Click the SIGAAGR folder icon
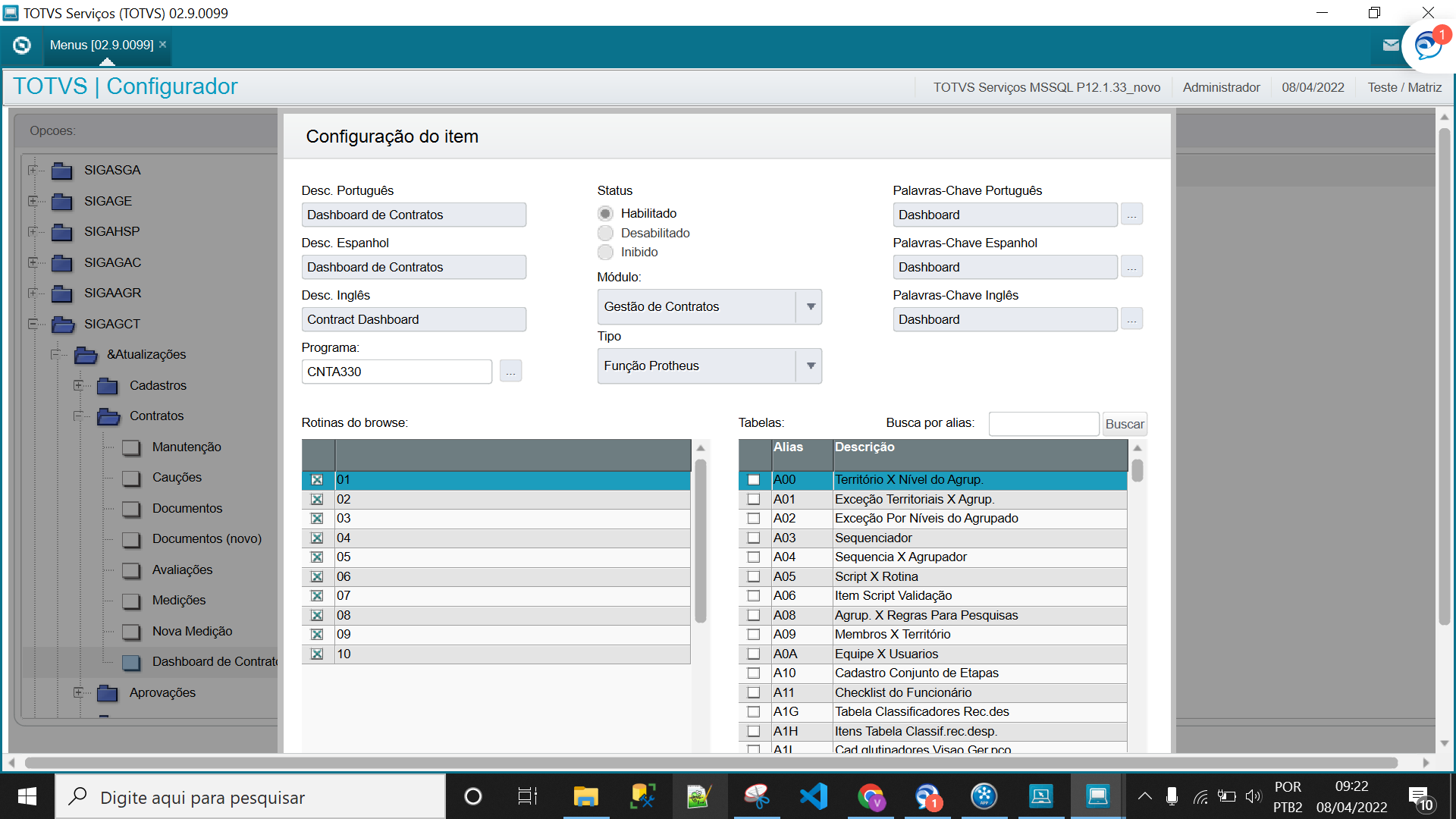Viewport: 1456px width, 819px height. (x=62, y=293)
